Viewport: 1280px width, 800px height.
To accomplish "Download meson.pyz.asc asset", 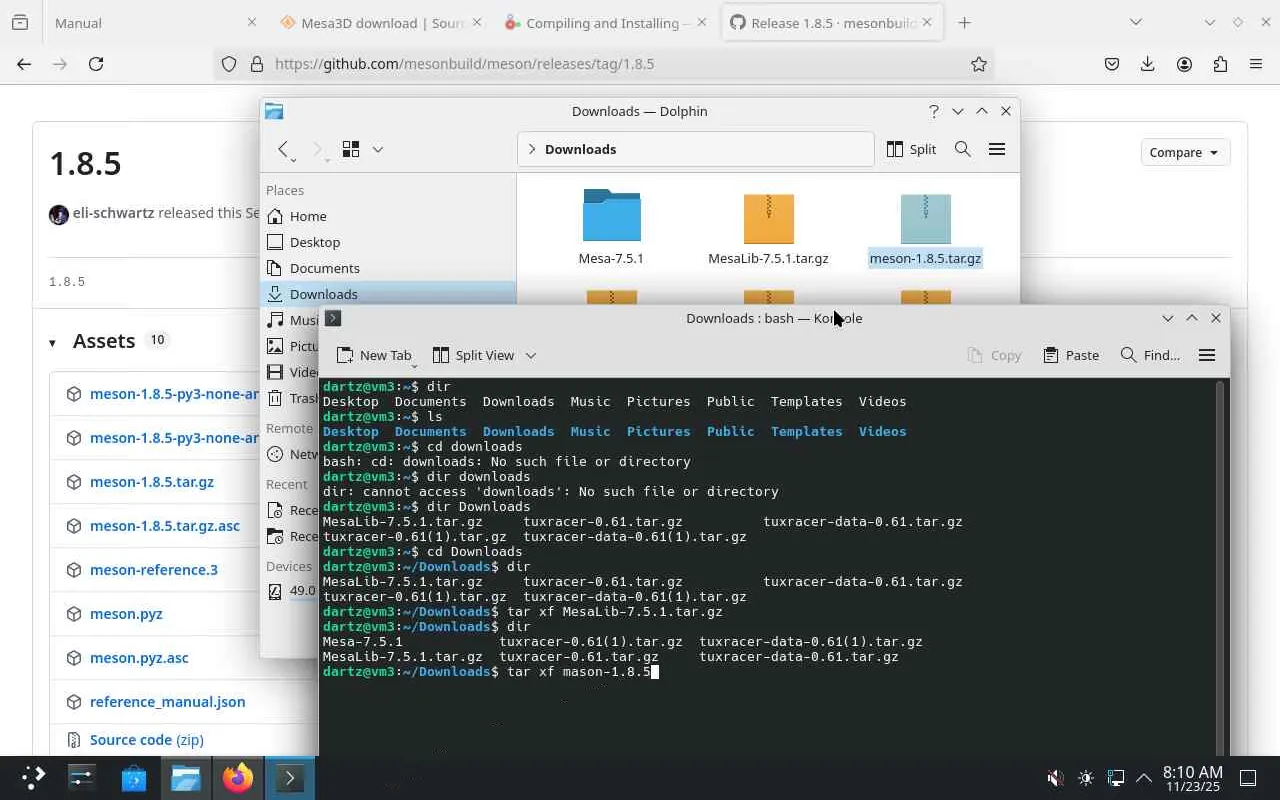I will tap(139, 658).
